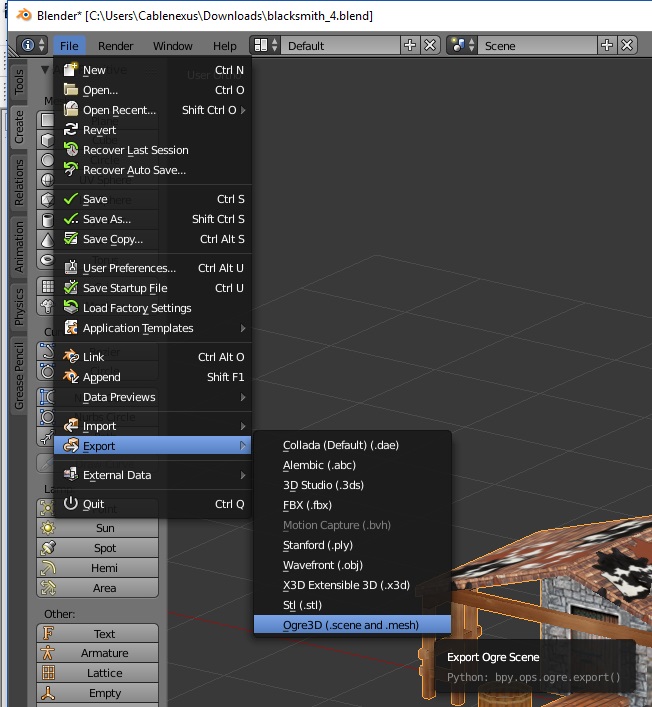The image size is (652, 707).
Task: Export as X3D Extensible 3D (.x3d)
Action: pyautogui.click(x=353, y=585)
